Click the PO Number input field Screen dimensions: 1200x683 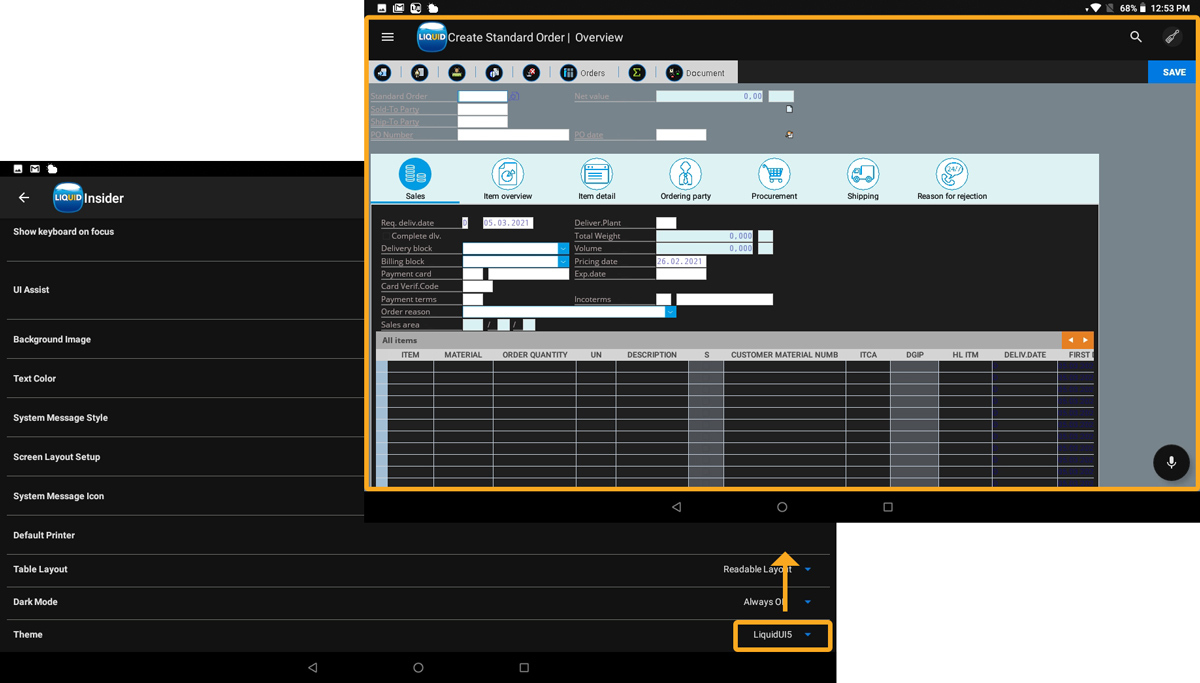pos(513,135)
